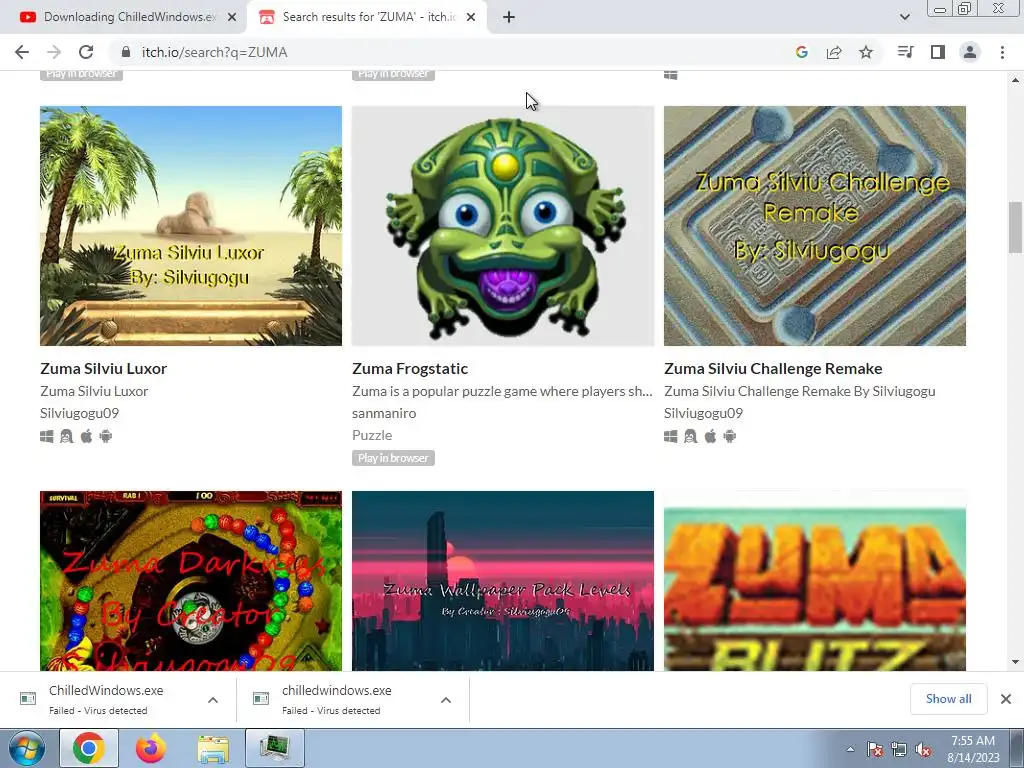Visit Silviugogu09 author under Challenge Remake
1024x768 pixels.
click(x=703, y=413)
